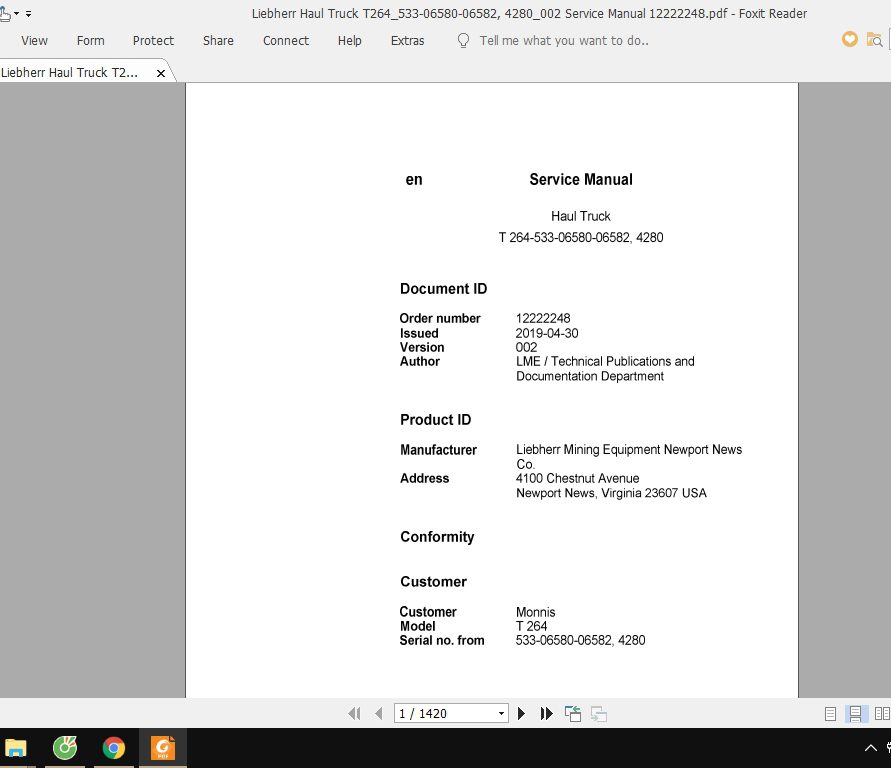Click the Model value T 264
This screenshot has width=891, height=768.
tap(531, 626)
